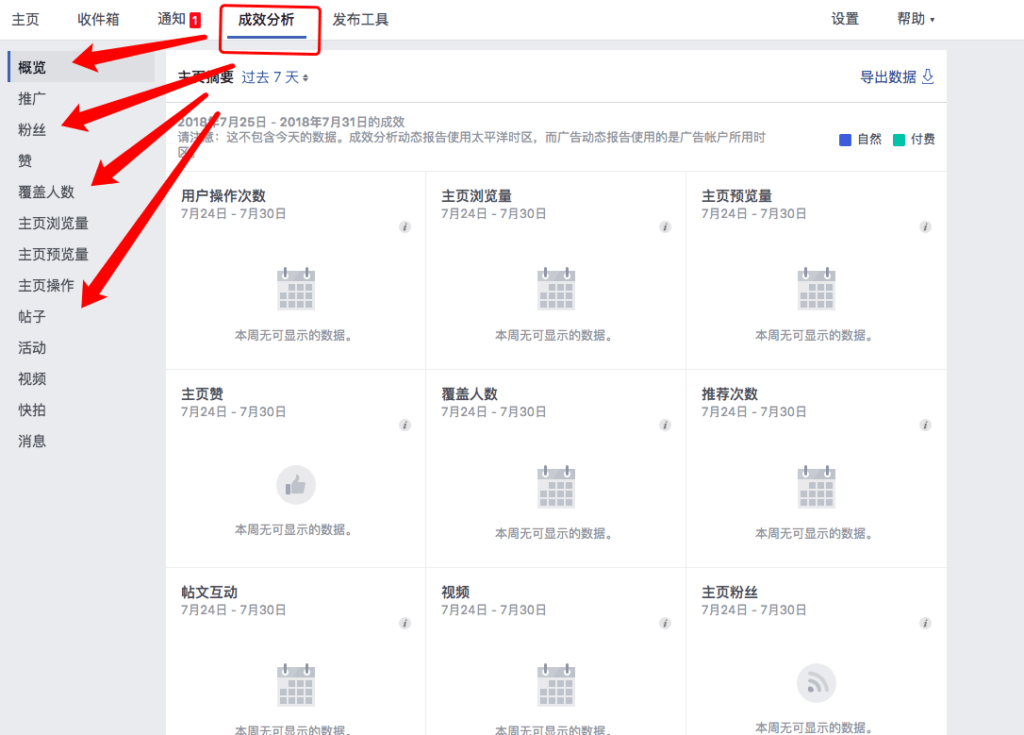Click the info icon on 主页预览量 card

pos(925,227)
